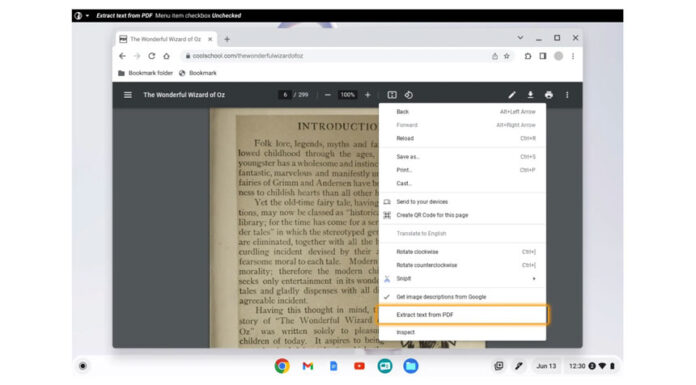The image size is (696, 385).
Task: Open the PDF annotate pencil tool
Action: pyautogui.click(x=512, y=95)
